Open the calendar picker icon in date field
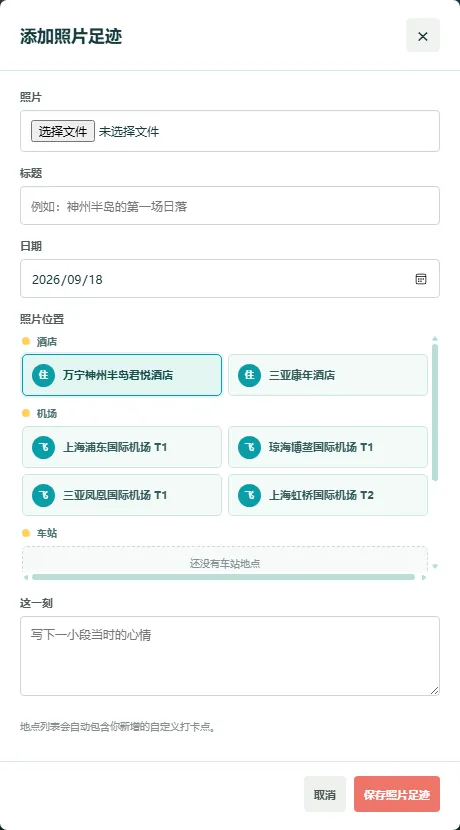This screenshot has width=460, height=830. (421, 279)
